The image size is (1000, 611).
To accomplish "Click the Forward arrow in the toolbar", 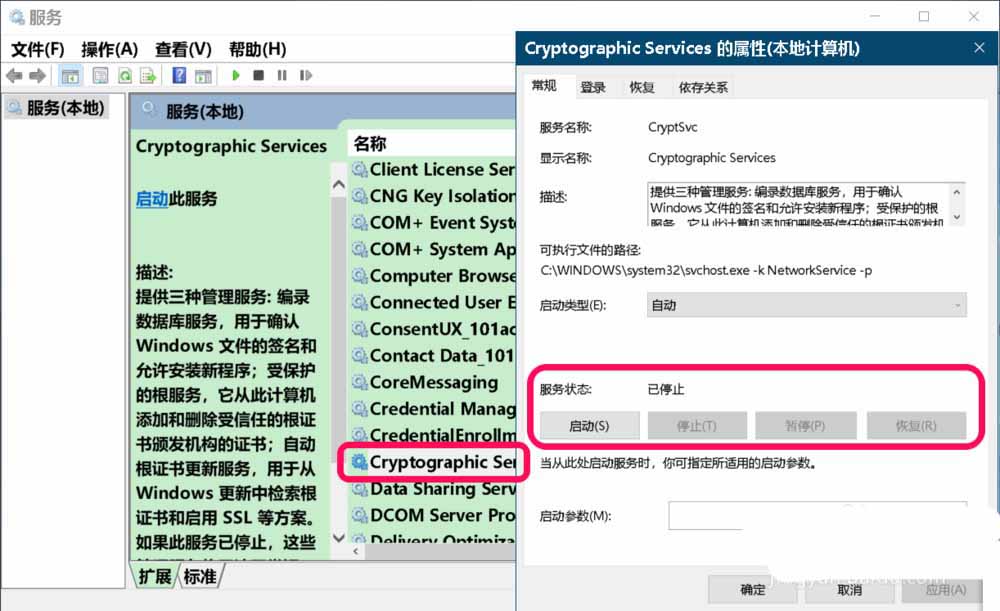I will click(x=38, y=76).
